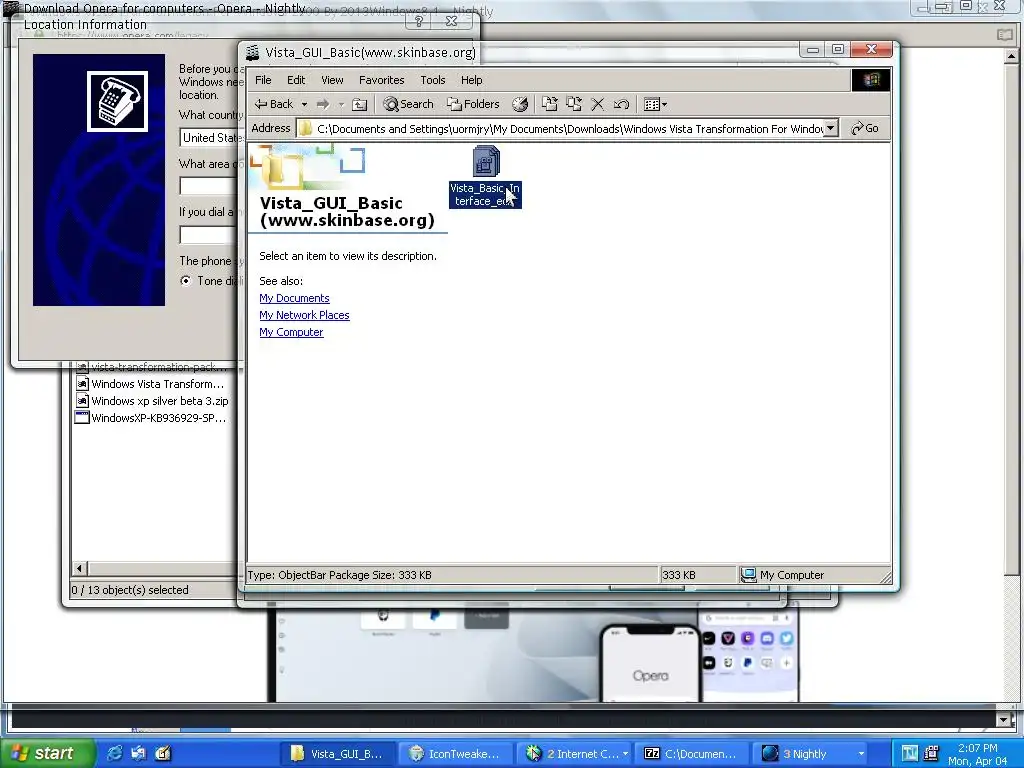Launch Internet Explorer from Quick Launch
1024x768 pixels.
114,753
